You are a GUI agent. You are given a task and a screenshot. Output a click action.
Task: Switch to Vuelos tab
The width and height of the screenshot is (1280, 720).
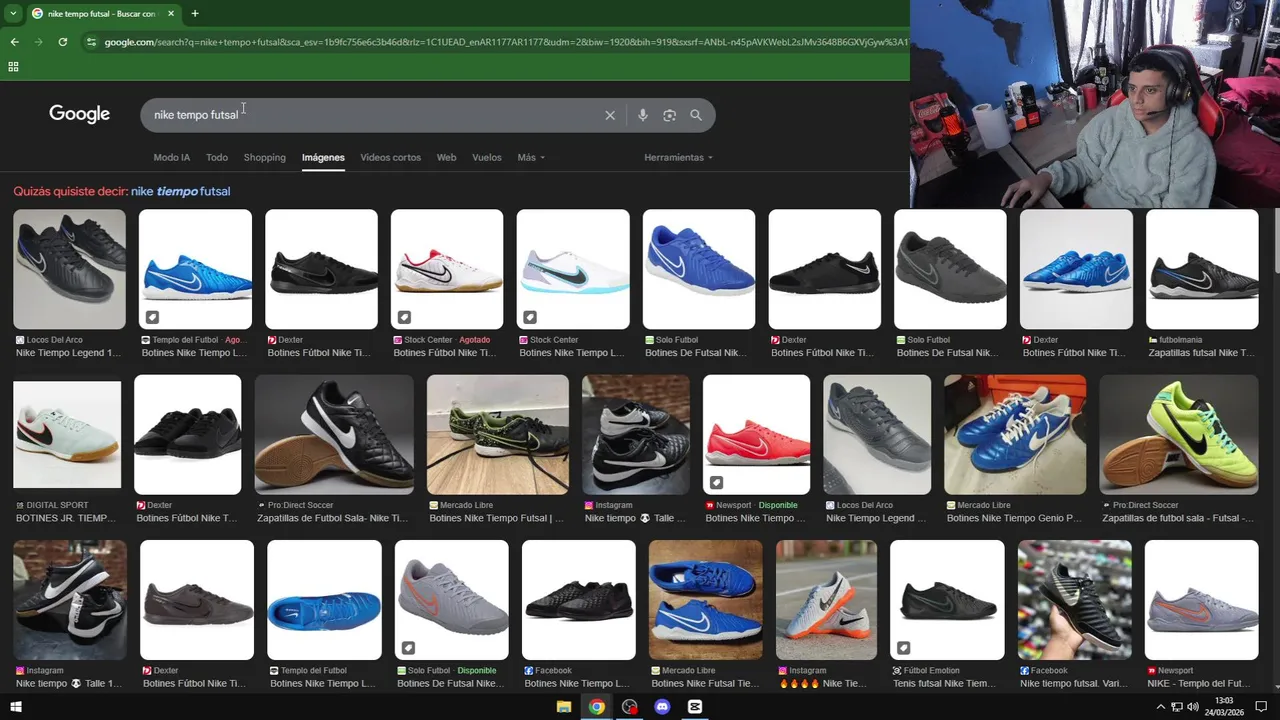pos(487,157)
